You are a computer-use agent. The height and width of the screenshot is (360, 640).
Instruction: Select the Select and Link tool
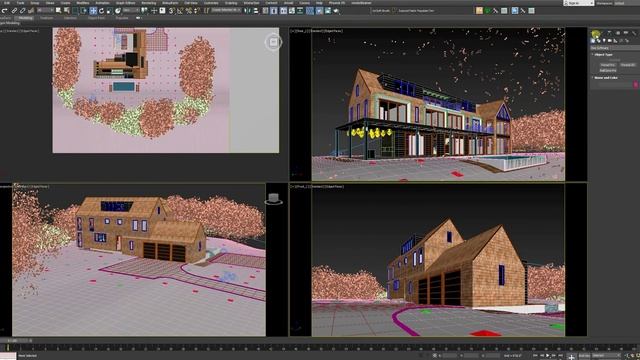tap(14, 11)
